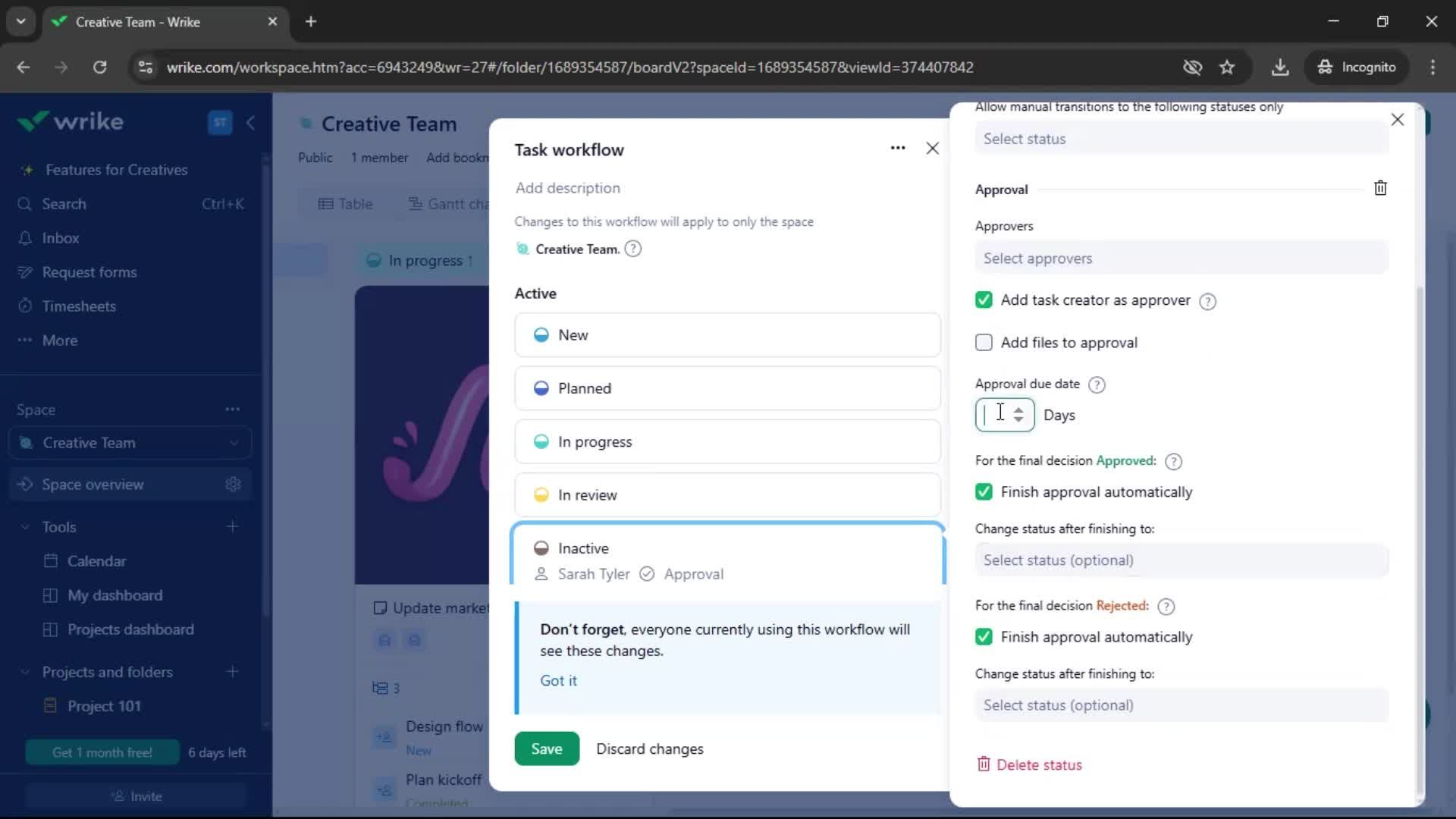Open Calendar in Tools

click(96, 561)
